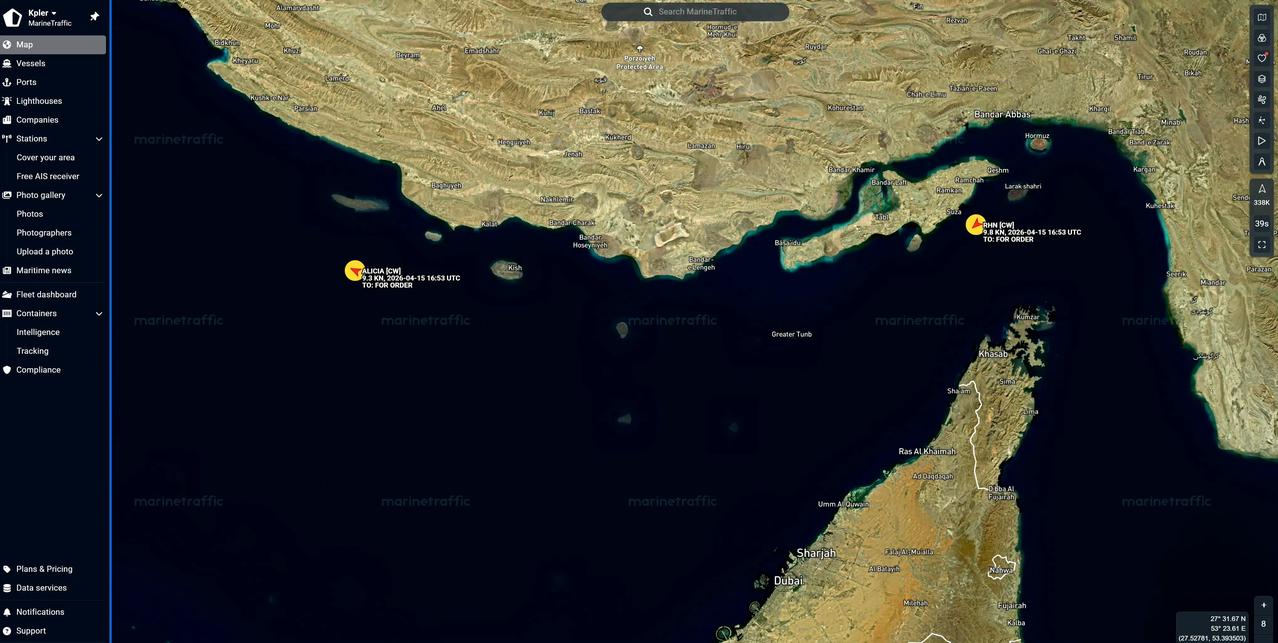The image size is (1278, 643).
Task: Enter fullscreen map mode
Action: click(x=1262, y=245)
